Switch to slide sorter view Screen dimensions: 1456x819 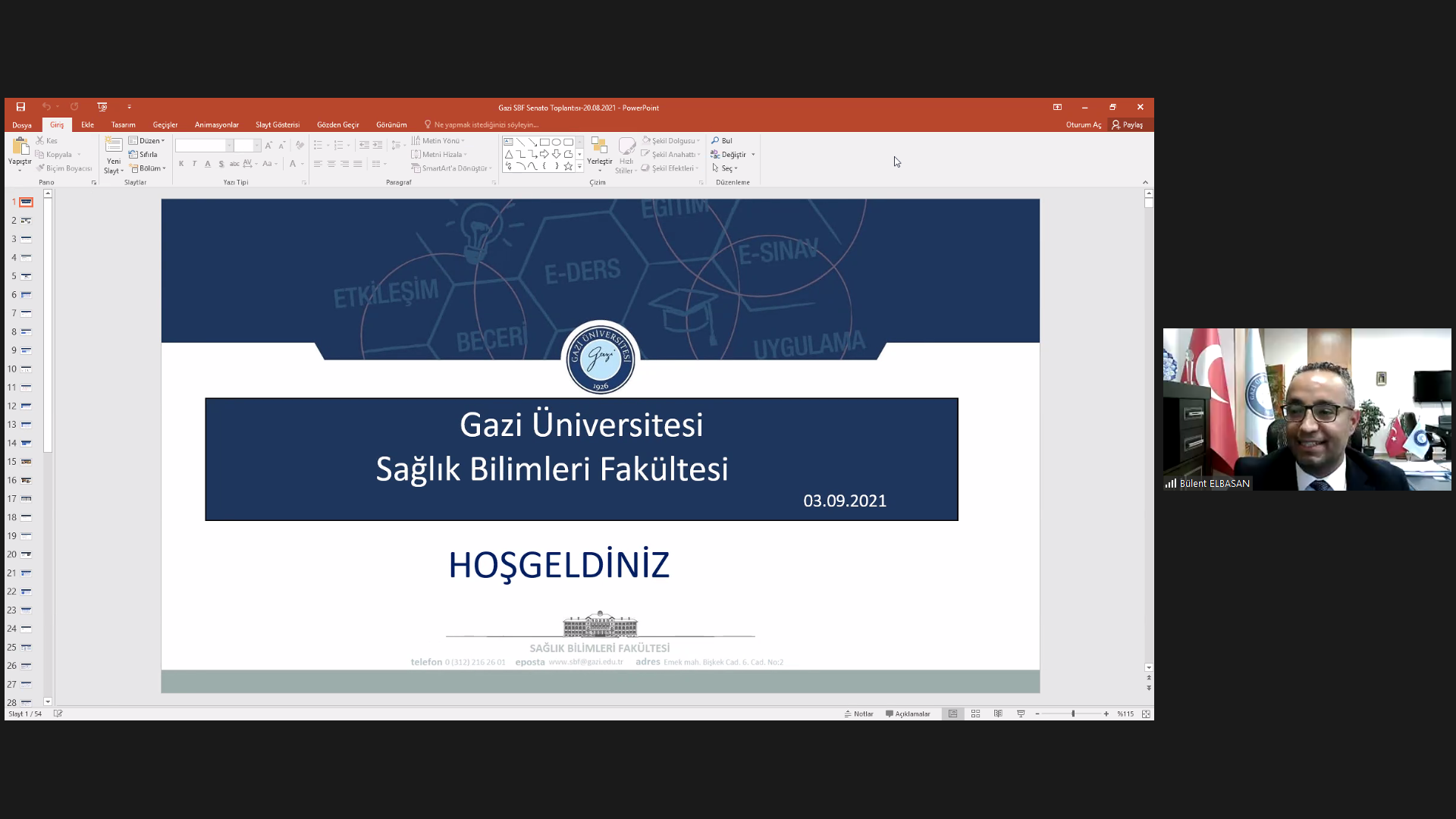click(976, 714)
